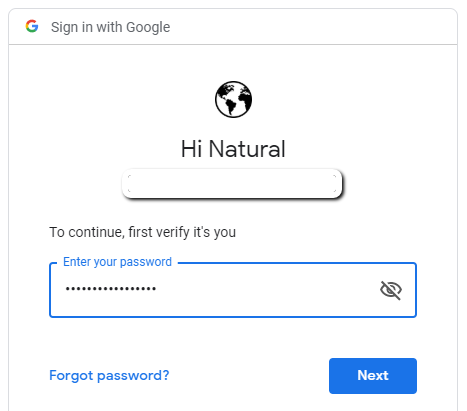
Task: Click the globe profile avatar
Action: coord(233,99)
